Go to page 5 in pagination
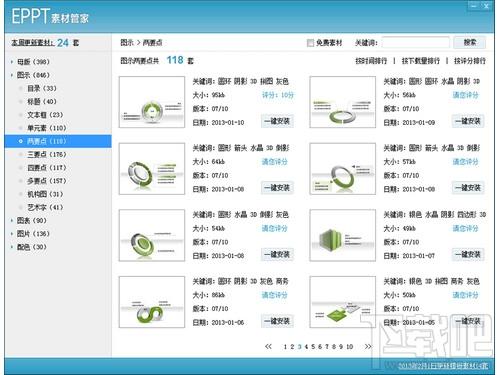500x375 pixels. tap(313, 347)
